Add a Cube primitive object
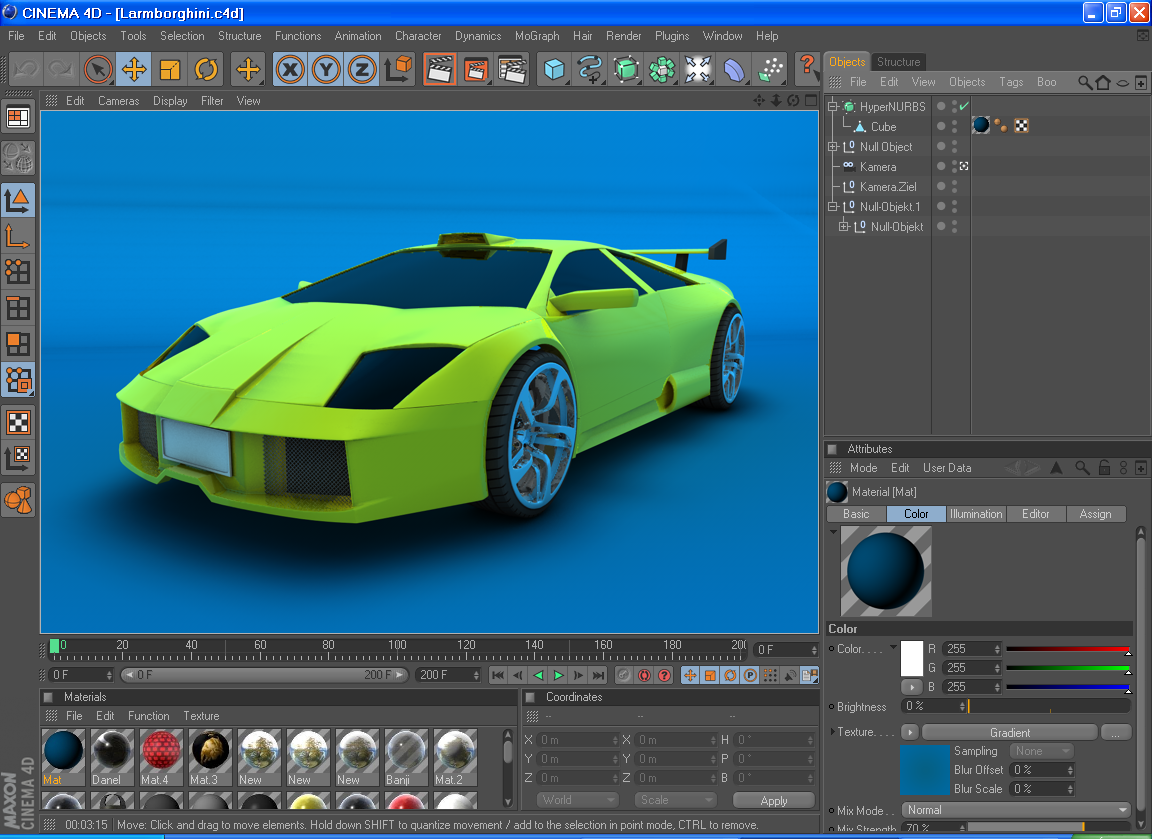Screen dimensions: 1152x839 tap(554, 69)
